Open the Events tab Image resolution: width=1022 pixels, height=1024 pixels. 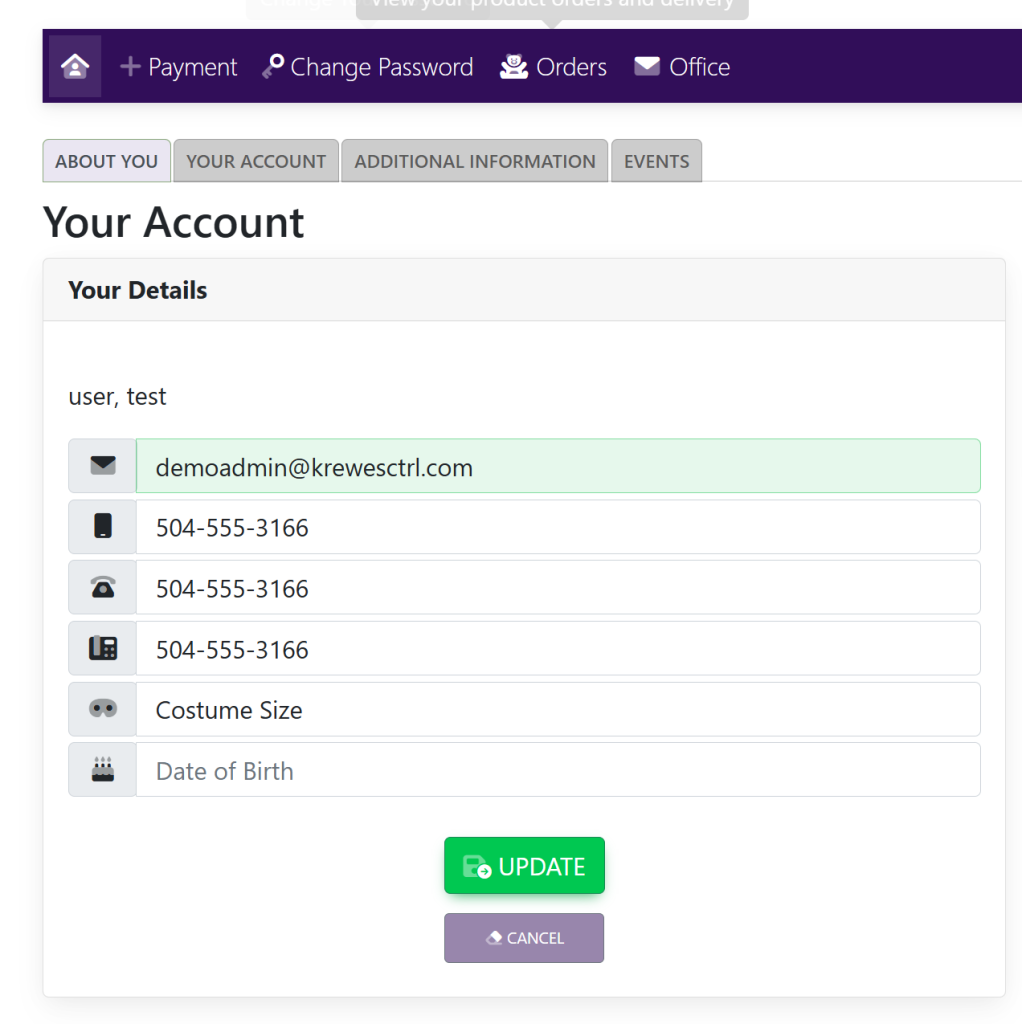coord(656,161)
